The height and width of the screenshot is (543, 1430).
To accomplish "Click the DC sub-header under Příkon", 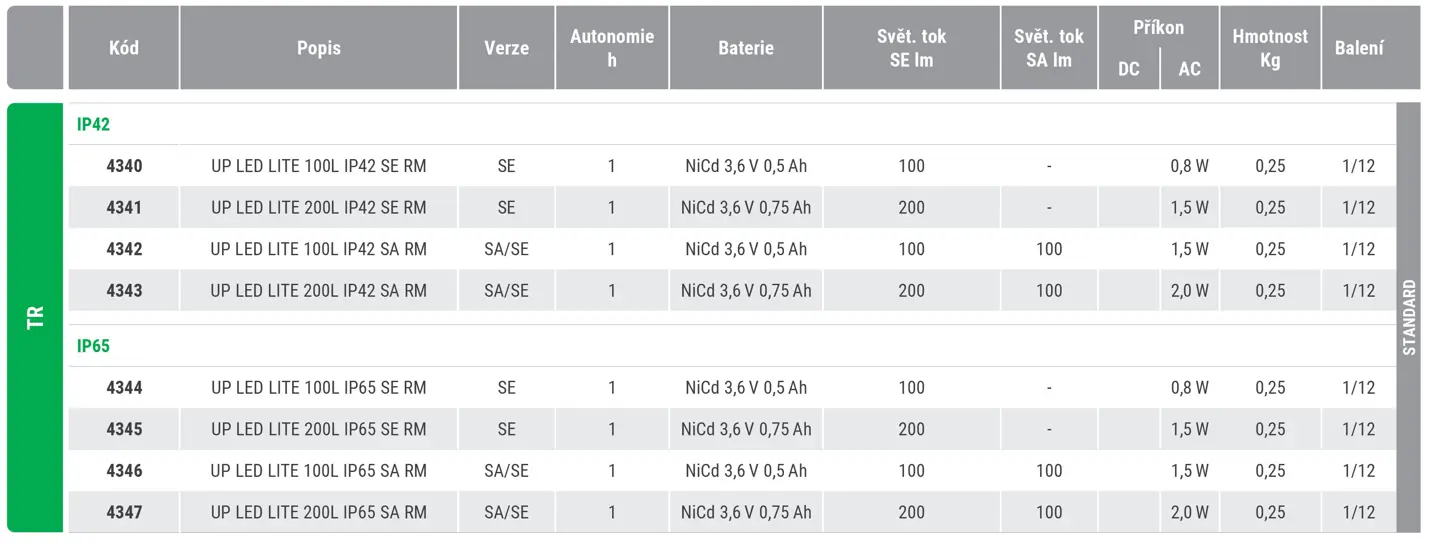I will coord(1129,70).
